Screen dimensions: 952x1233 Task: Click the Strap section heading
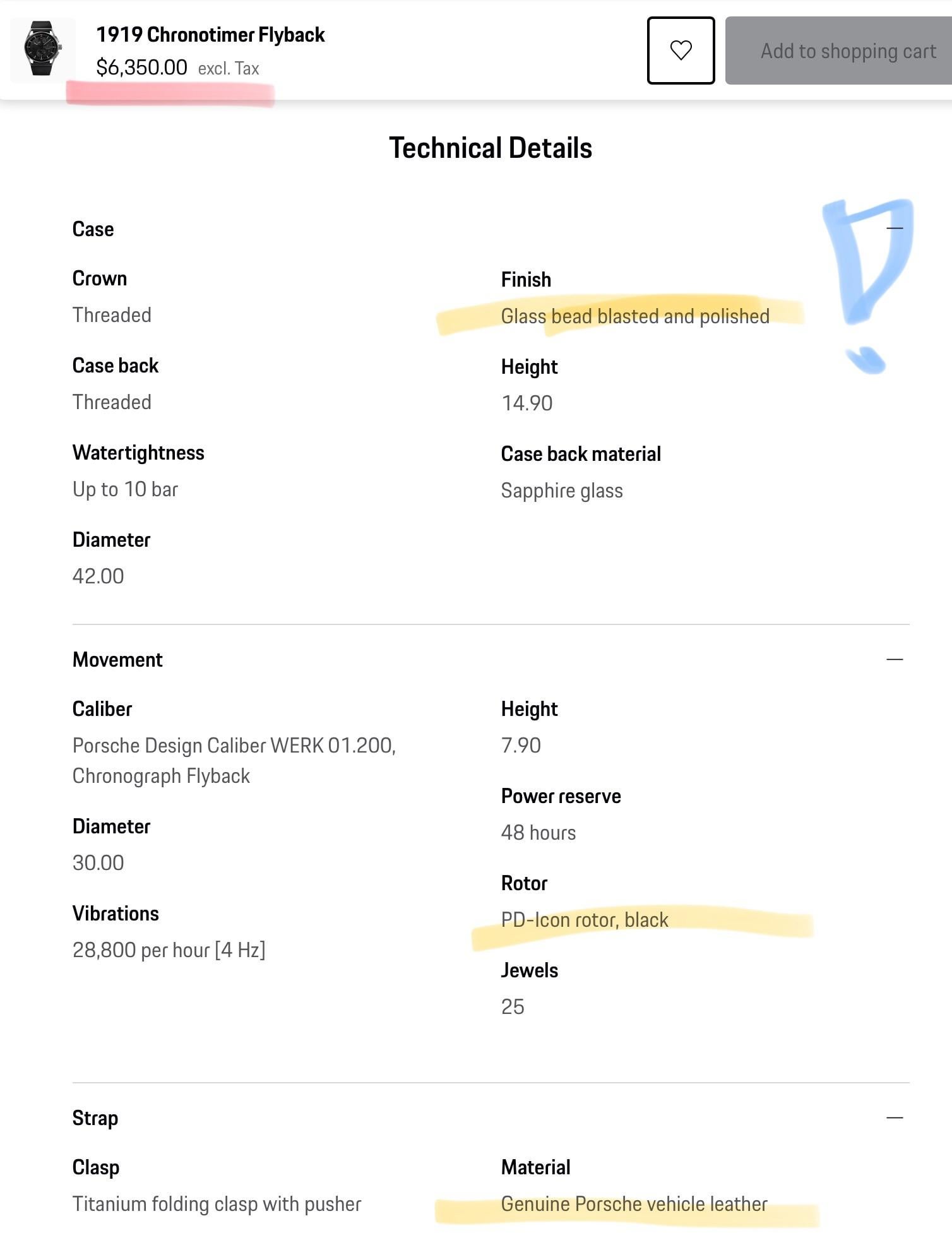[x=95, y=1118]
